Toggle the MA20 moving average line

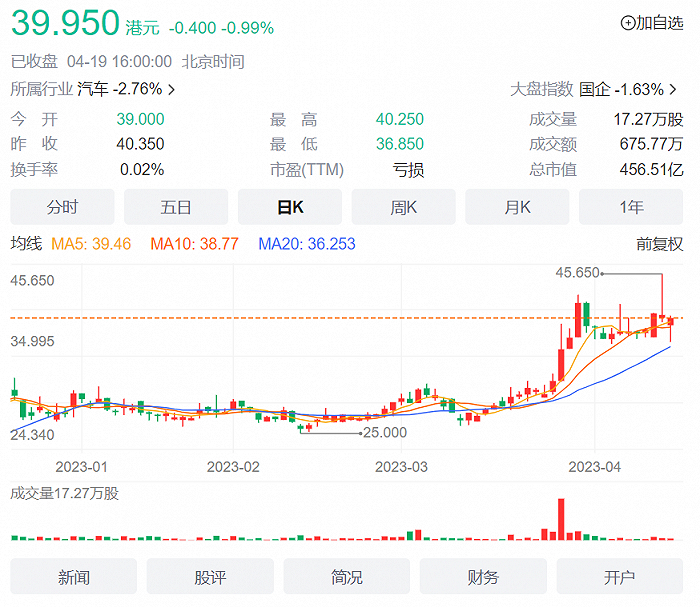tap(306, 243)
